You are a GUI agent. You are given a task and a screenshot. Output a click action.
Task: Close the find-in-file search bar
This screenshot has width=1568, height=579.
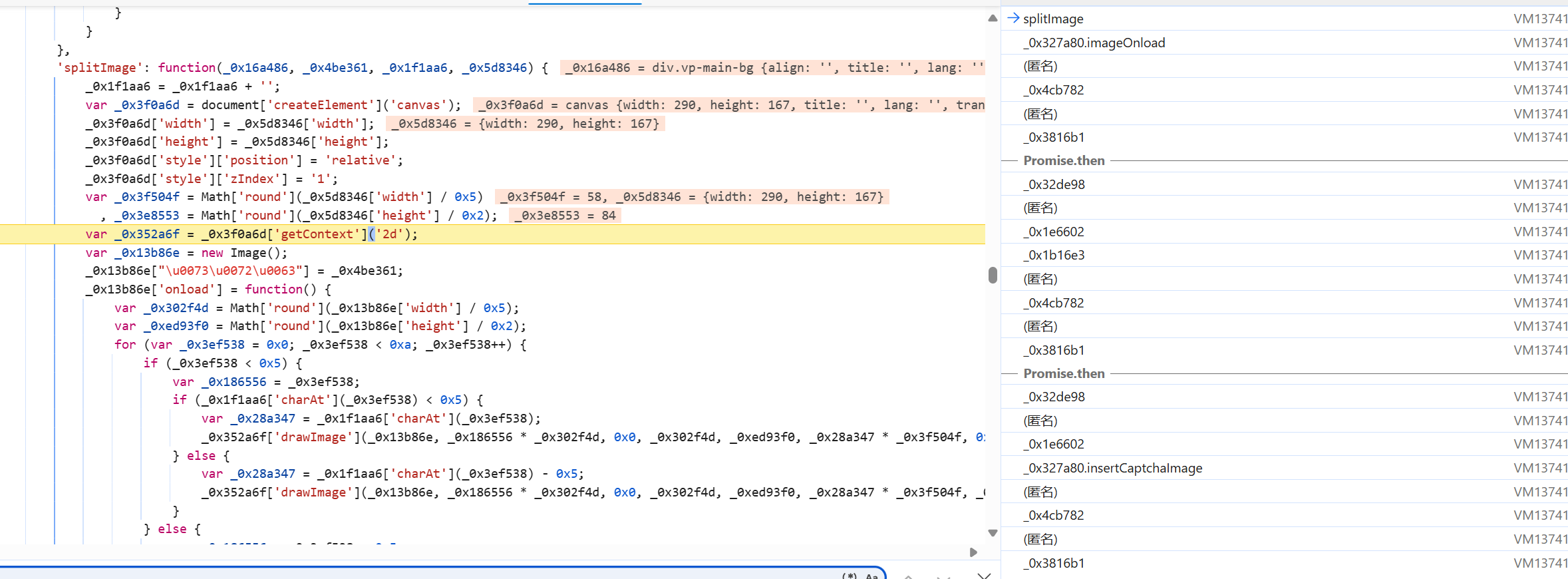click(984, 576)
